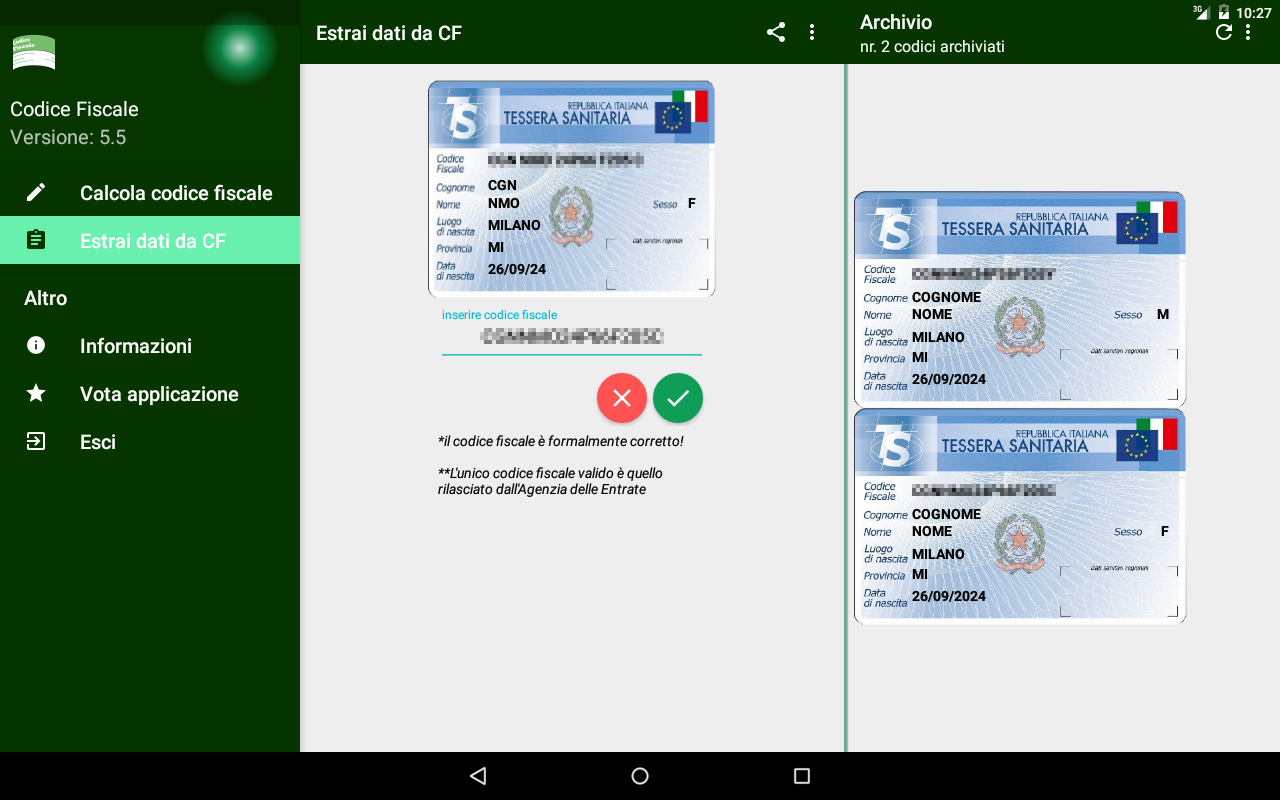This screenshot has width=1280, height=800.
Task: Refresh the Archivio list
Action: coord(1224,32)
